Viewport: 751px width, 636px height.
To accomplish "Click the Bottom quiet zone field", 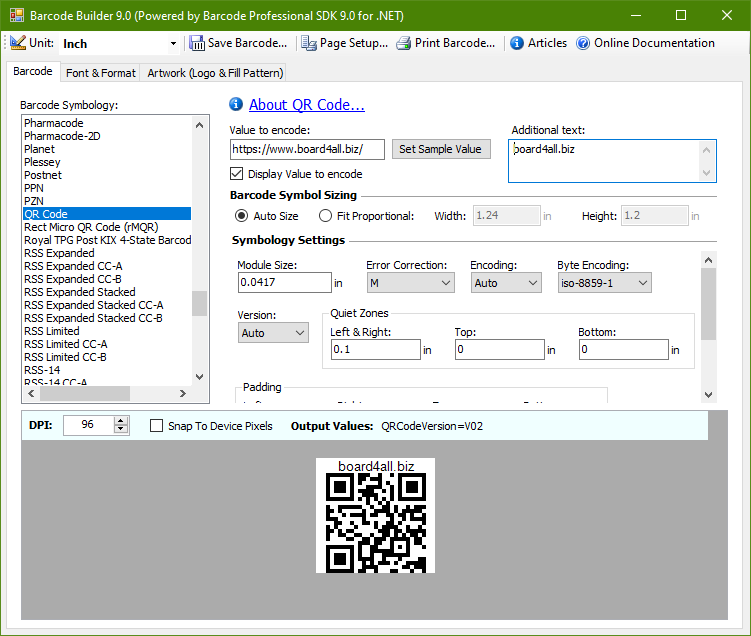I will (x=624, y=350).
